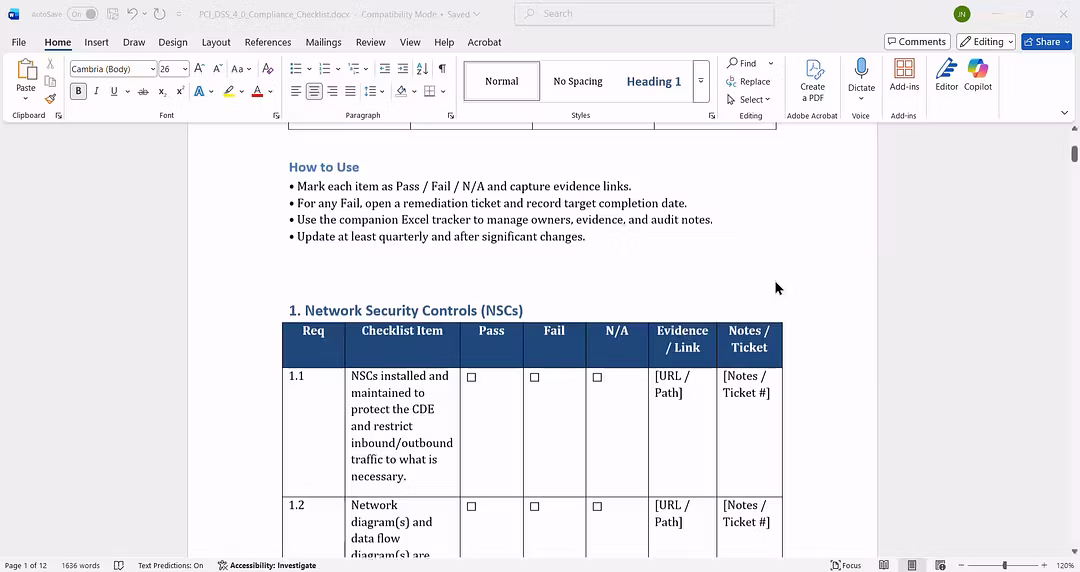Screen dimensions: 1080x572
Task: Check Fail box for requirement 1.2
Action: [534, 507]
